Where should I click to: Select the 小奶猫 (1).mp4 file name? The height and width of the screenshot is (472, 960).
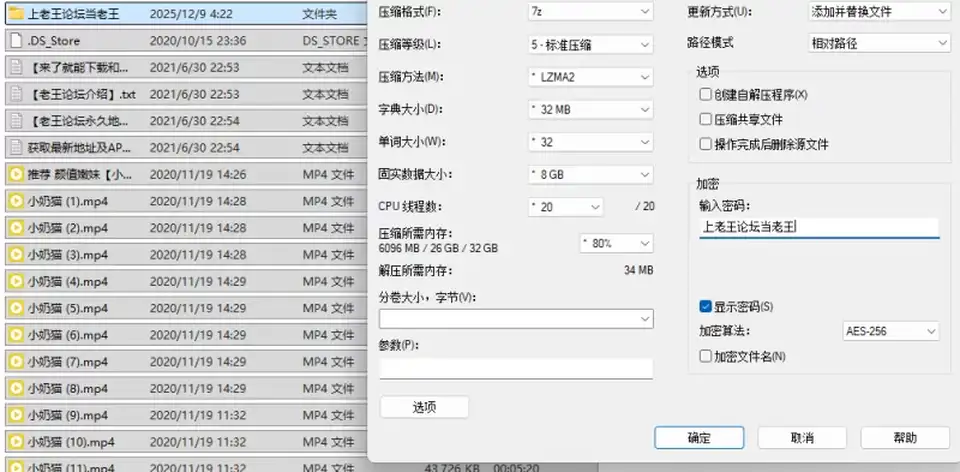tap(67, 201)
